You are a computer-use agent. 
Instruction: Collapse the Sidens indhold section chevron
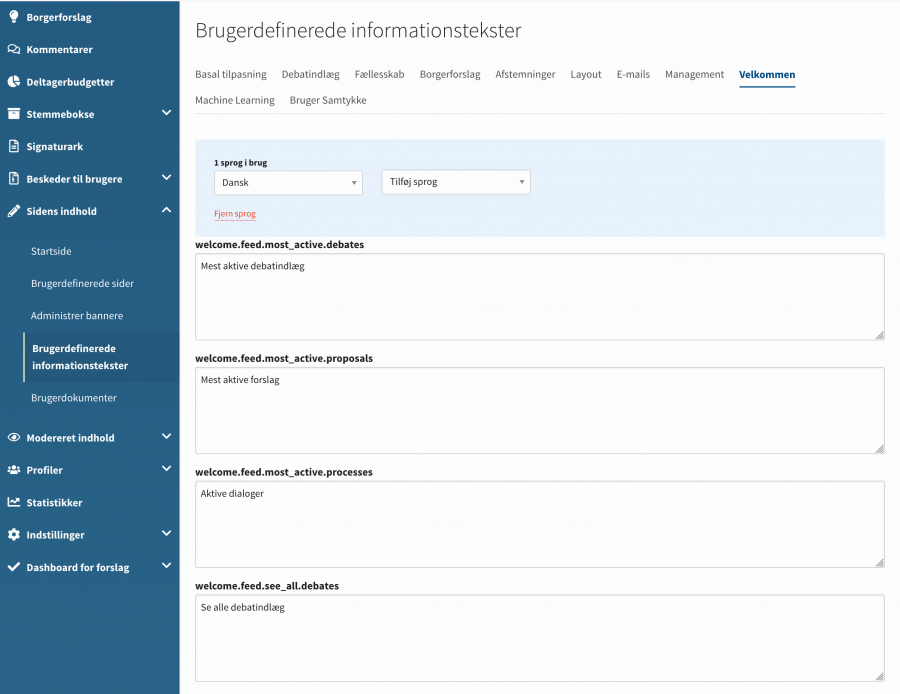[x=166, y=210]
